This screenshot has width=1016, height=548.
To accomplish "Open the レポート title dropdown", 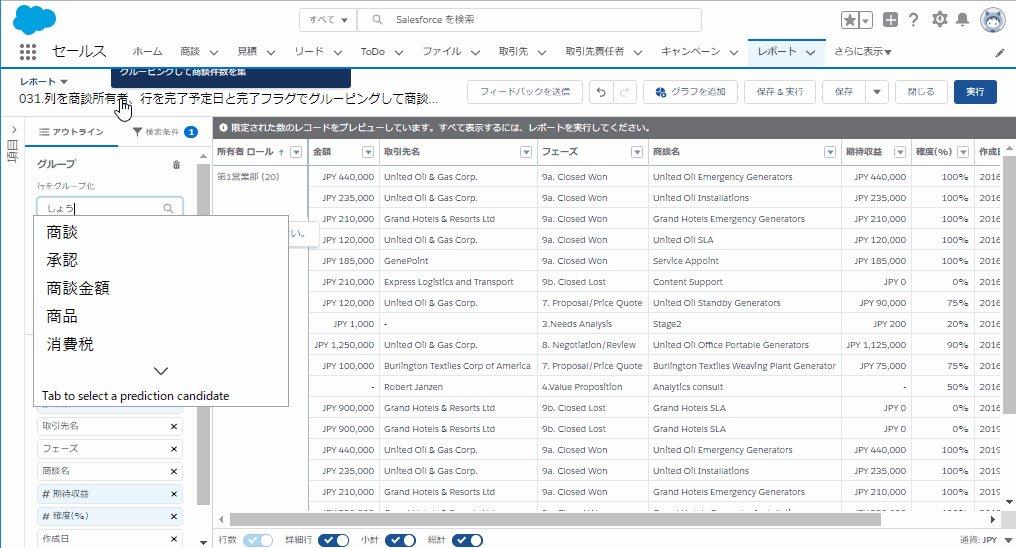I will click(64, 82).
